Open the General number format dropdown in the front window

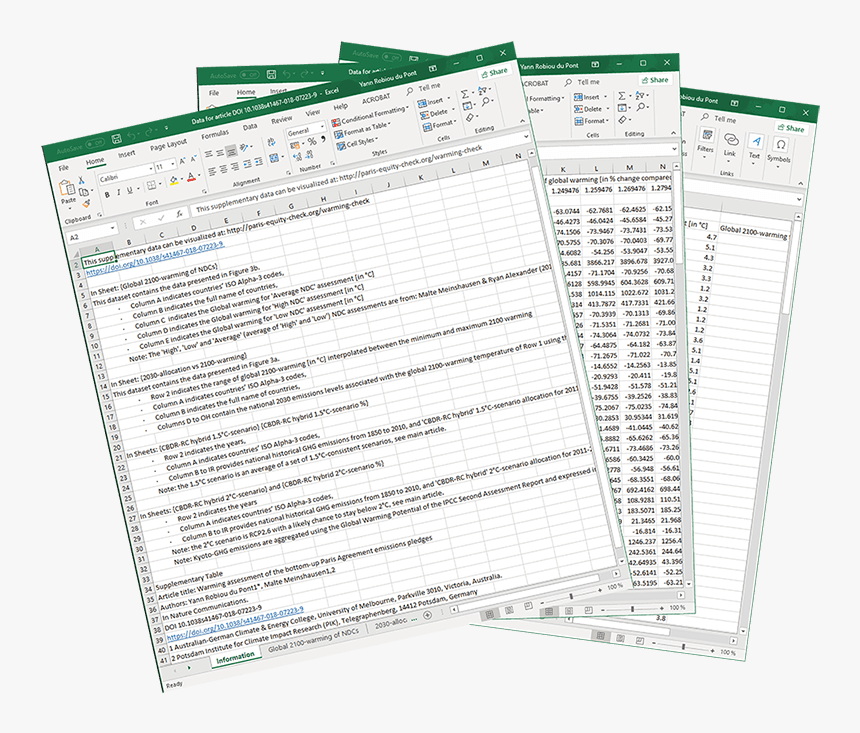pyautogui.click(x=321, y=127)
